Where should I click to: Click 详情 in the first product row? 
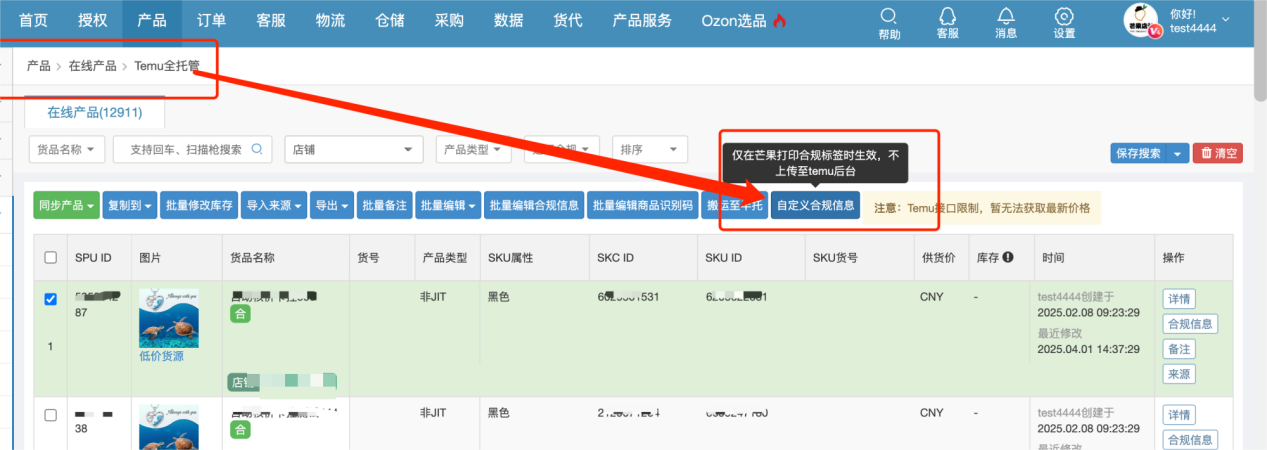[1178, 299]
